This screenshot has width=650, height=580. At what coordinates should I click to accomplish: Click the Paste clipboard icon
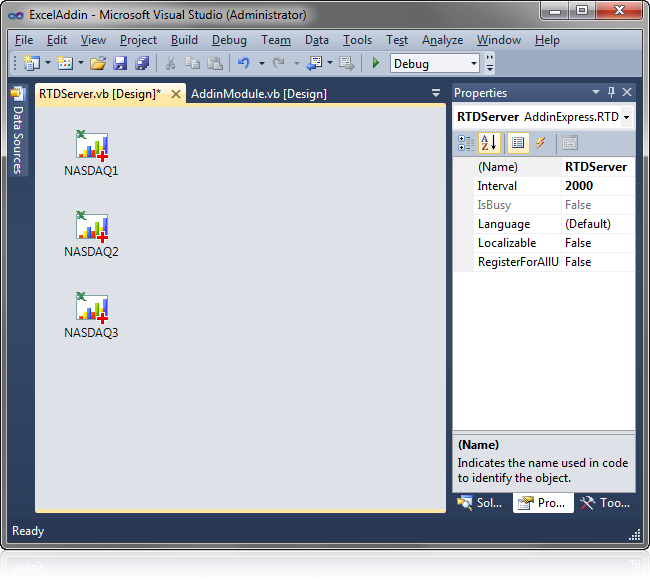pos(215,63)
